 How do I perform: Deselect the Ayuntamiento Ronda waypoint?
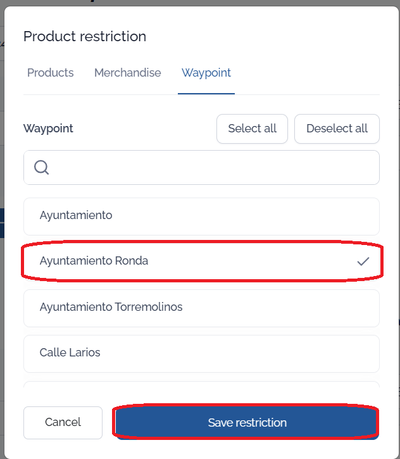[x=201, y=261]
